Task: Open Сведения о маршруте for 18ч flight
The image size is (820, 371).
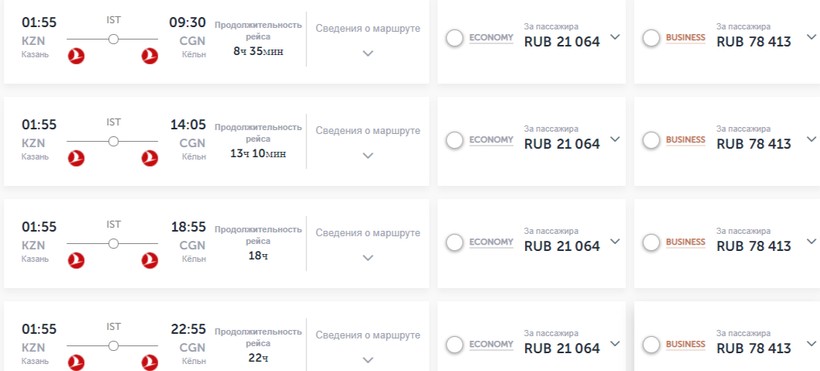Action: (x=368, y=233)
